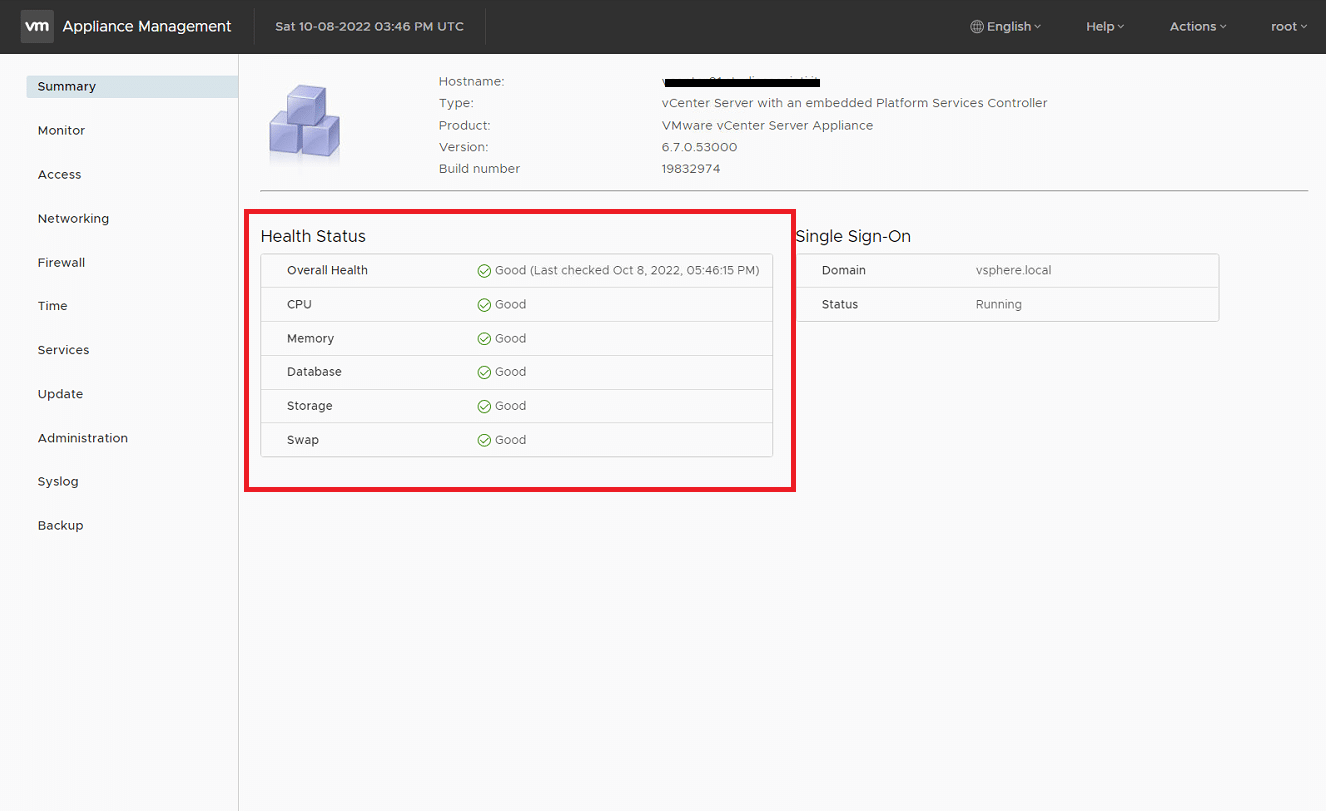This screenshot has width=1326, height=811.
Task: Open Networking settings
Action: click(x=73, y=219)
